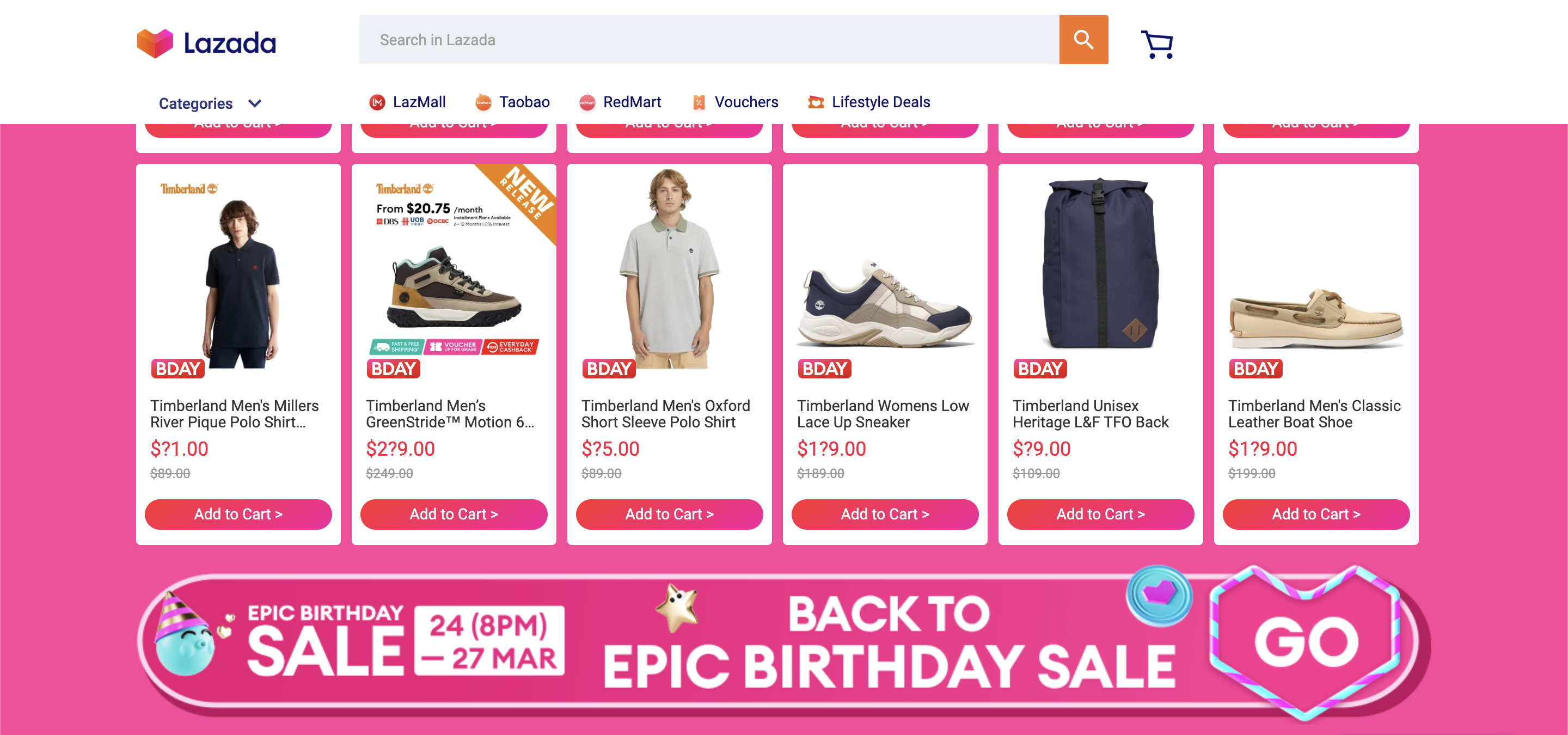Open the Lifestyle Deals menu link

[880, 102]
